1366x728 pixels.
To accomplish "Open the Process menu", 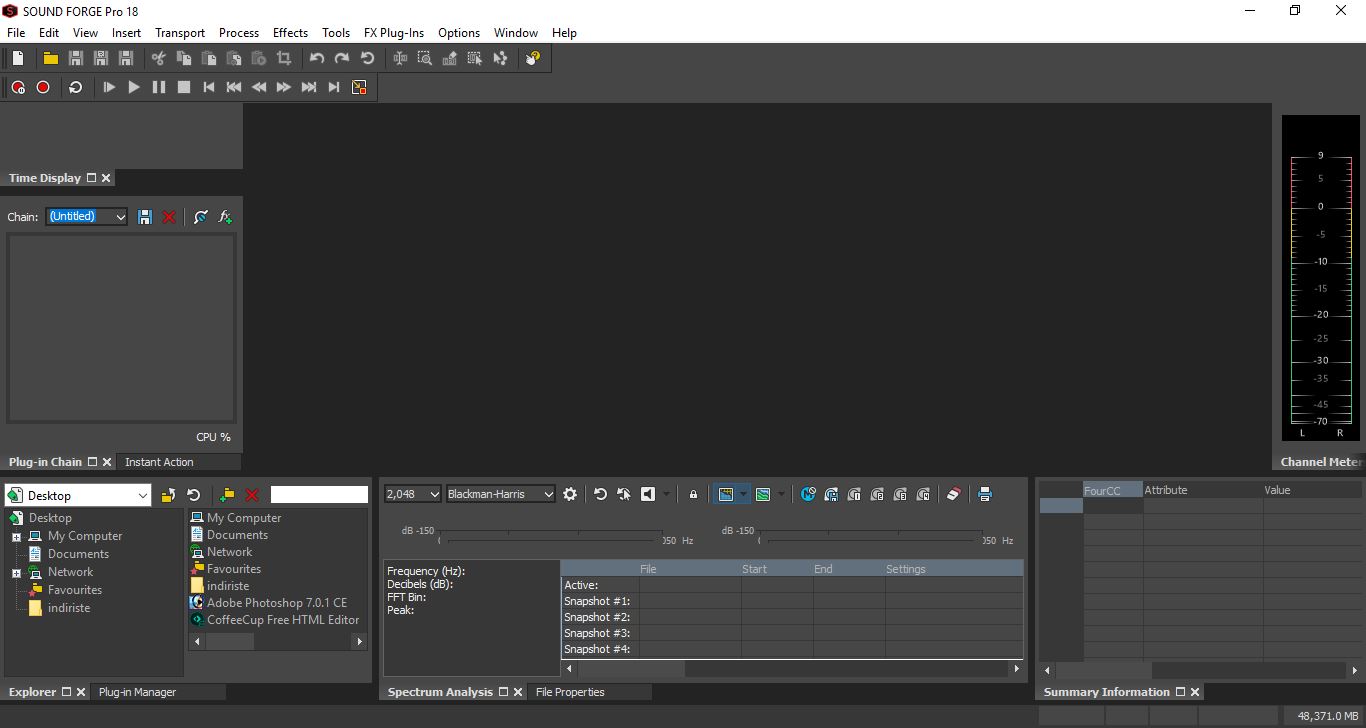I will click(x=239, y=33).
